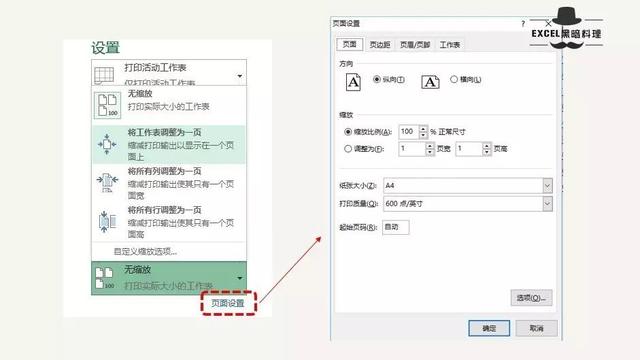Click the portrait orientation page icon
This screenshot has width=640, height=360.
353,82
